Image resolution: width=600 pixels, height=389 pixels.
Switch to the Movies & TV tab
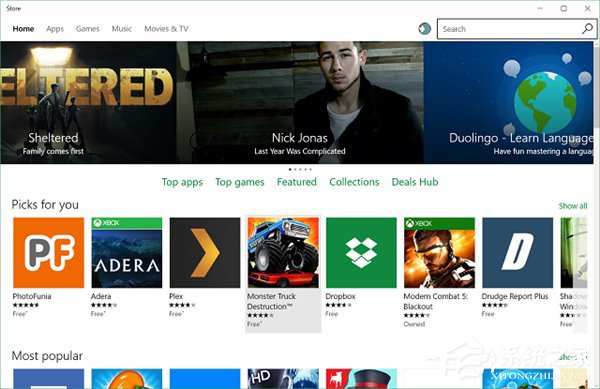166,29
